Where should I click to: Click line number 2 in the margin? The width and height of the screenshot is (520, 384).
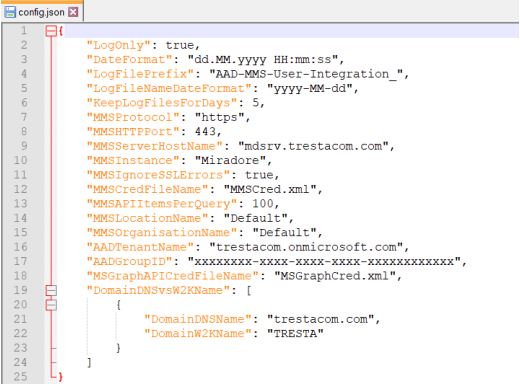click(x=24, y=45)
